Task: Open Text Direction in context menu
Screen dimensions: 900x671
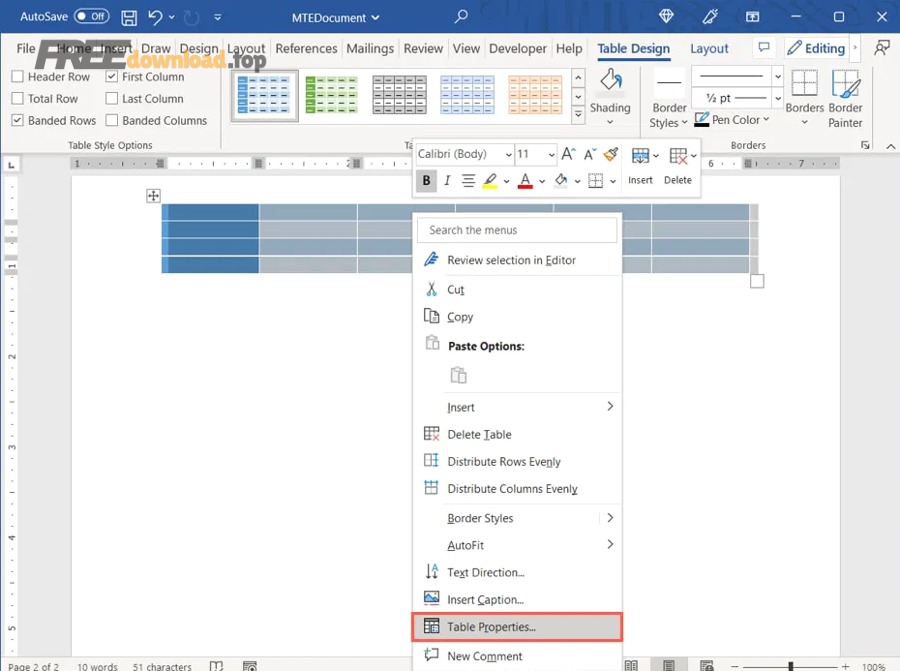Action: [x=517, y=572]
